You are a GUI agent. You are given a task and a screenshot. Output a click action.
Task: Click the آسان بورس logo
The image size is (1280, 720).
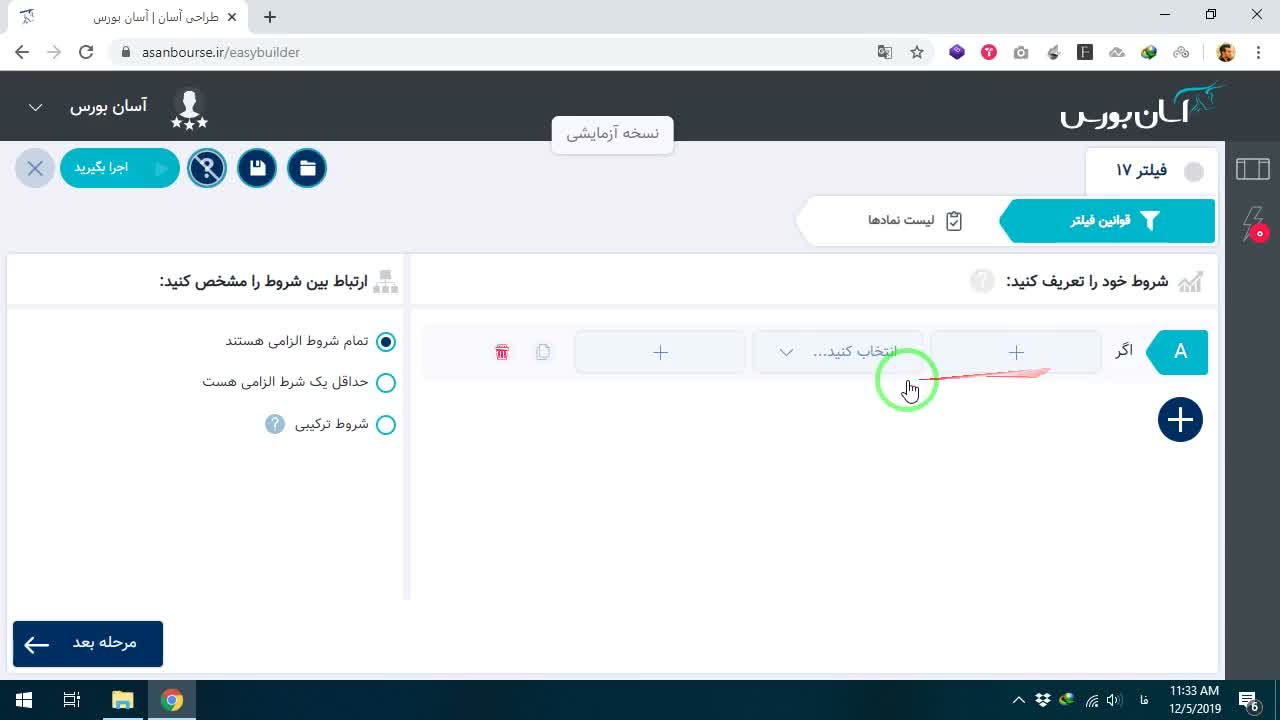tap(1143, 106)
